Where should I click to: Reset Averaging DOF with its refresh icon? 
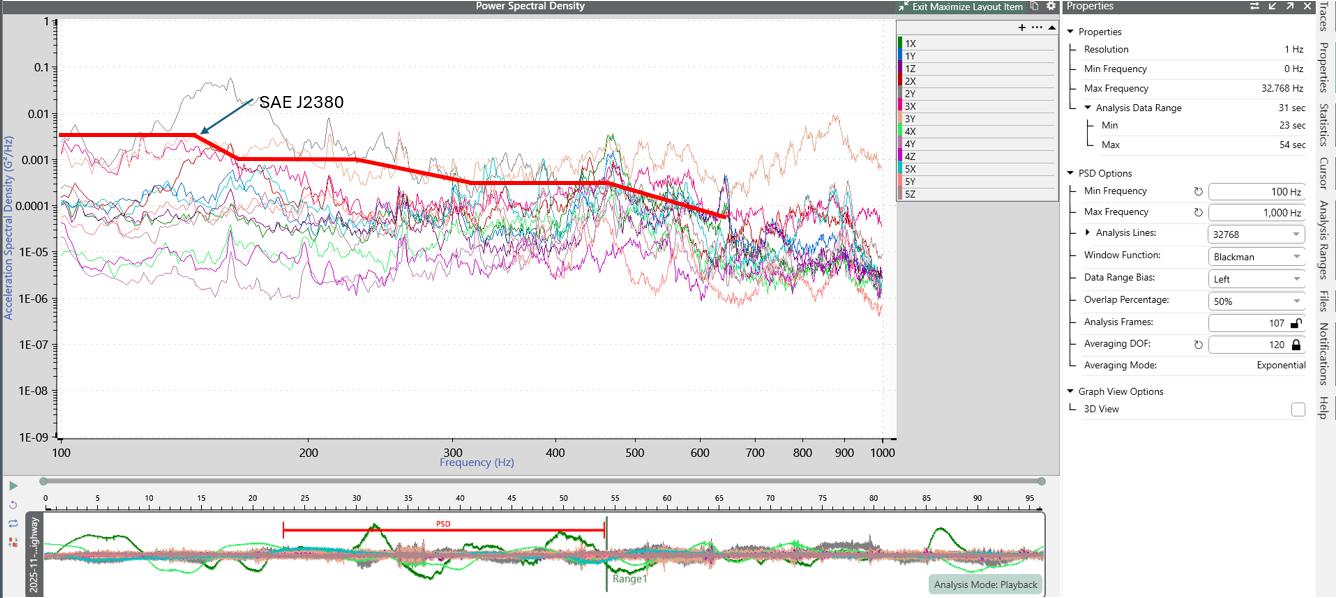[1198, 345]
